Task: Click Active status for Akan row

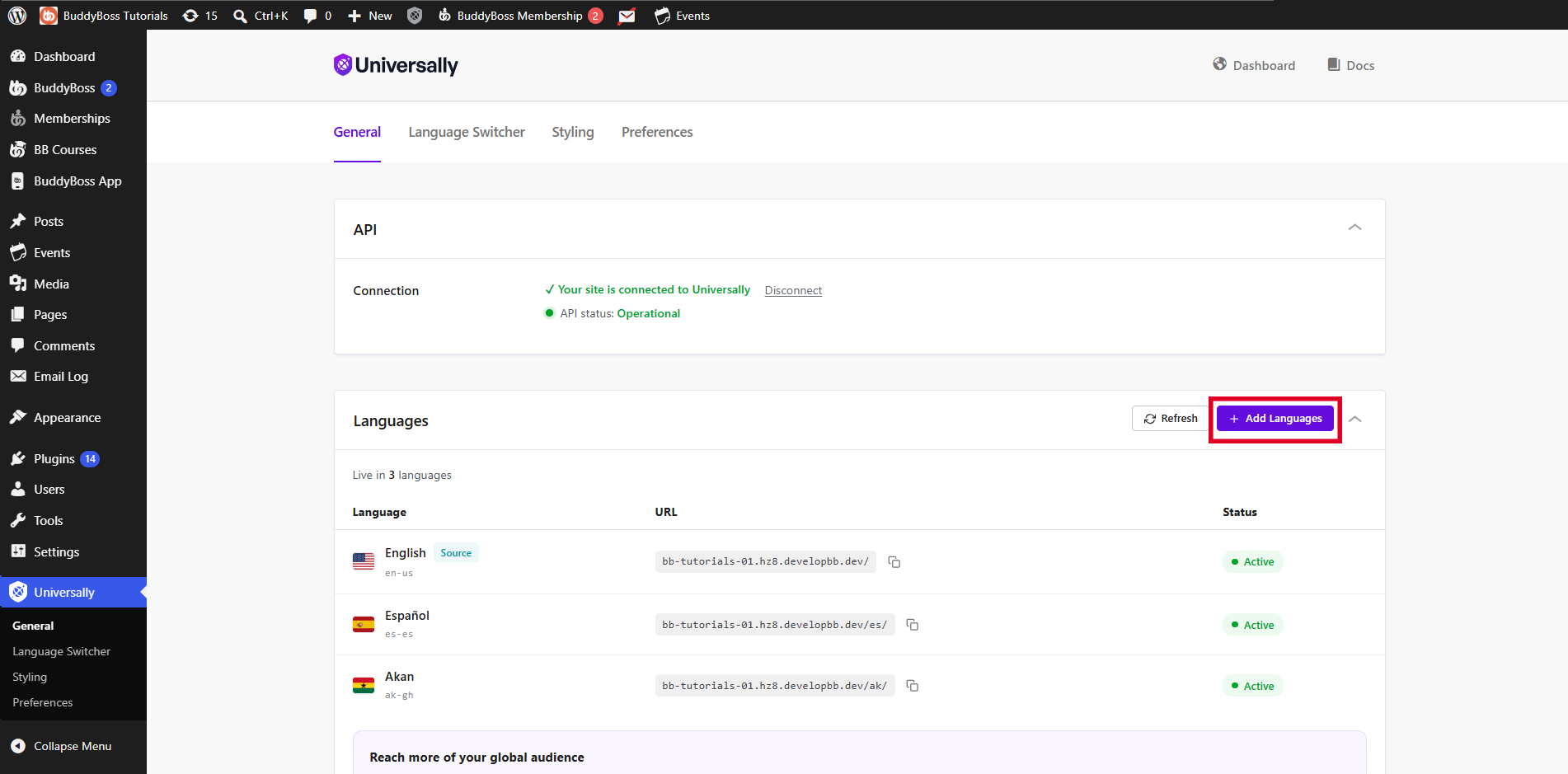Action: click(x=1252, y=686)
